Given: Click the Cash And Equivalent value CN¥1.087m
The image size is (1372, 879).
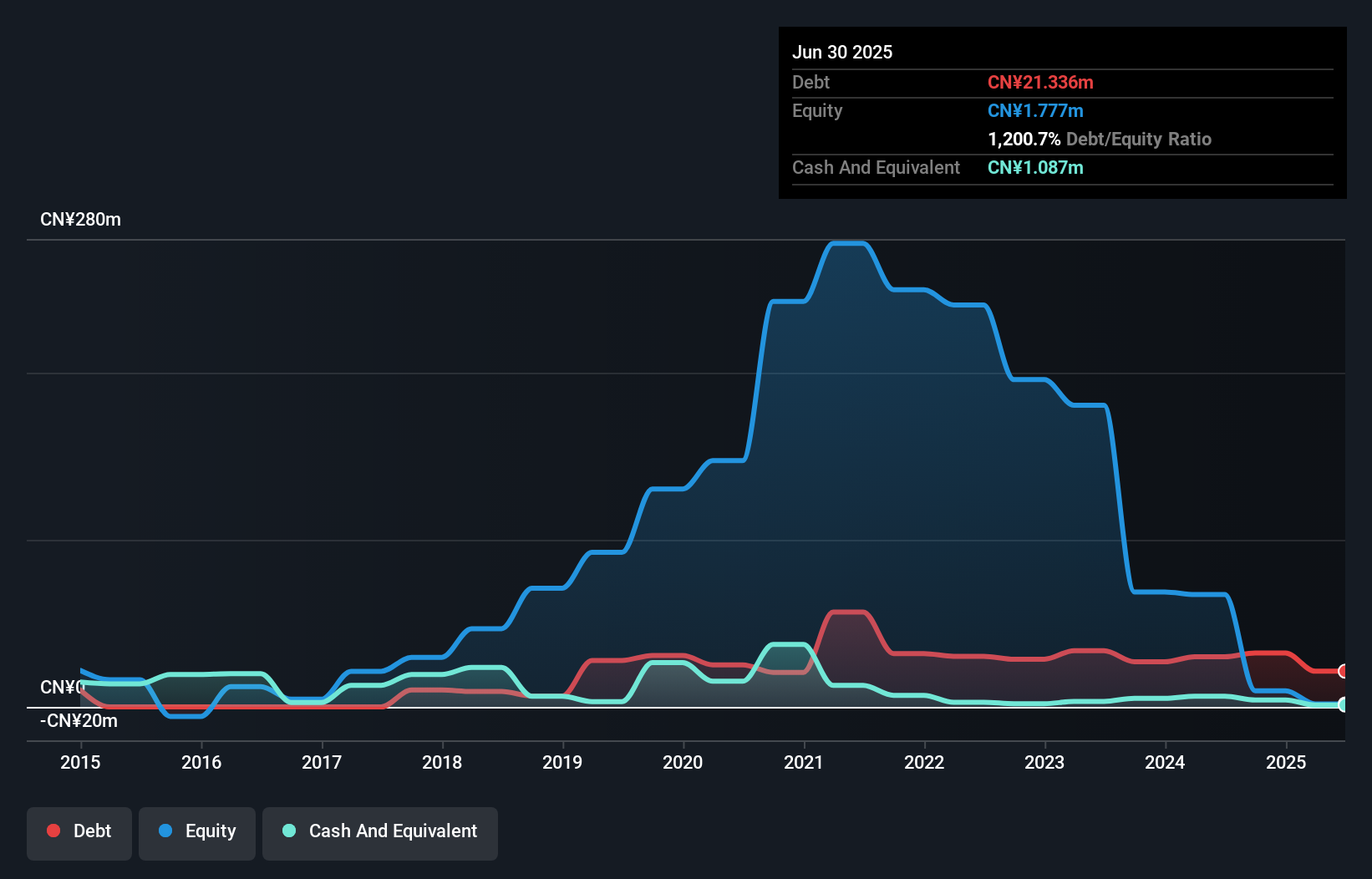Looking at the screenshot, I should point(1035,168).
